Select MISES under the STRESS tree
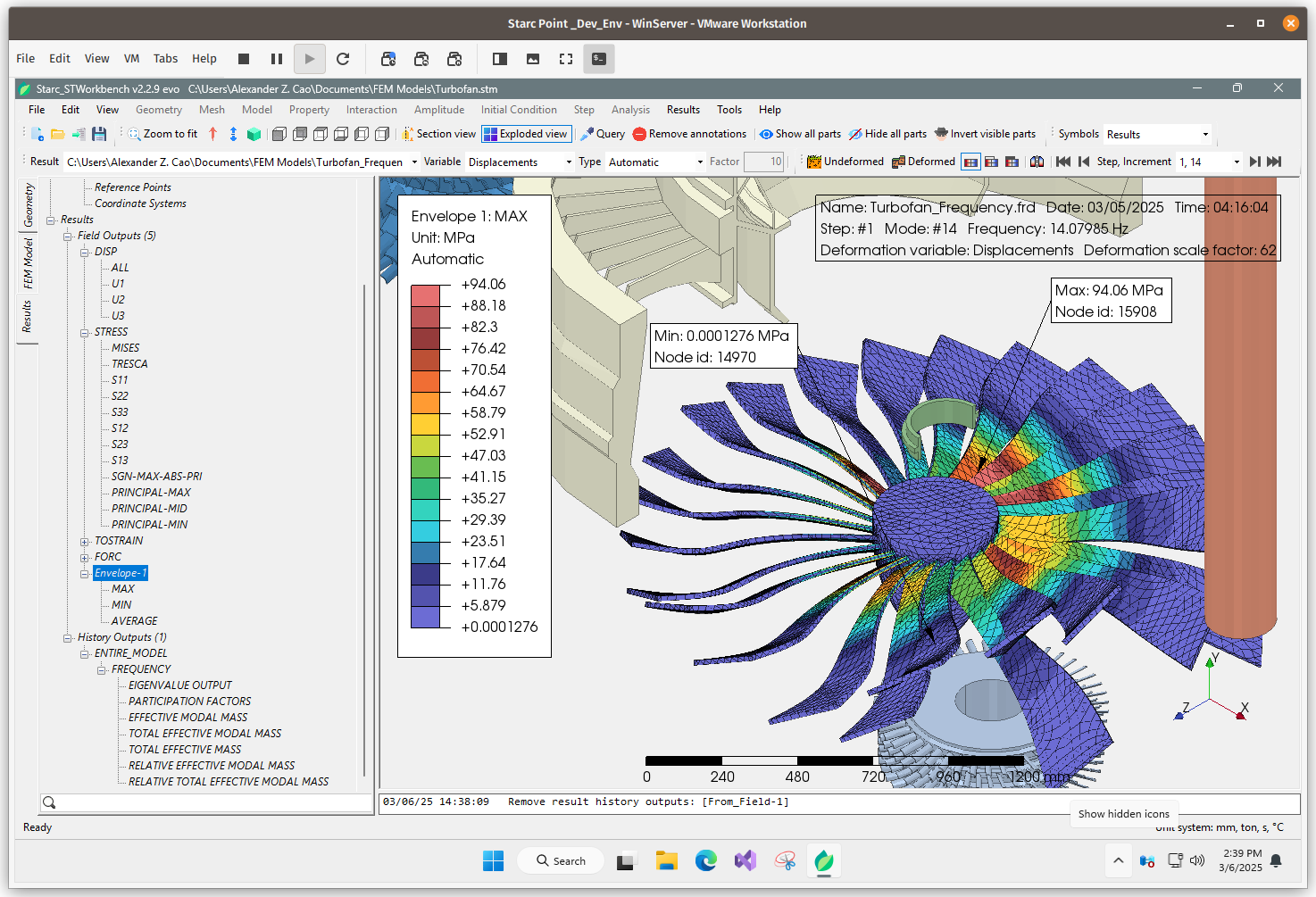This screenshot has height=897, width=1316. tap(125, 348)
